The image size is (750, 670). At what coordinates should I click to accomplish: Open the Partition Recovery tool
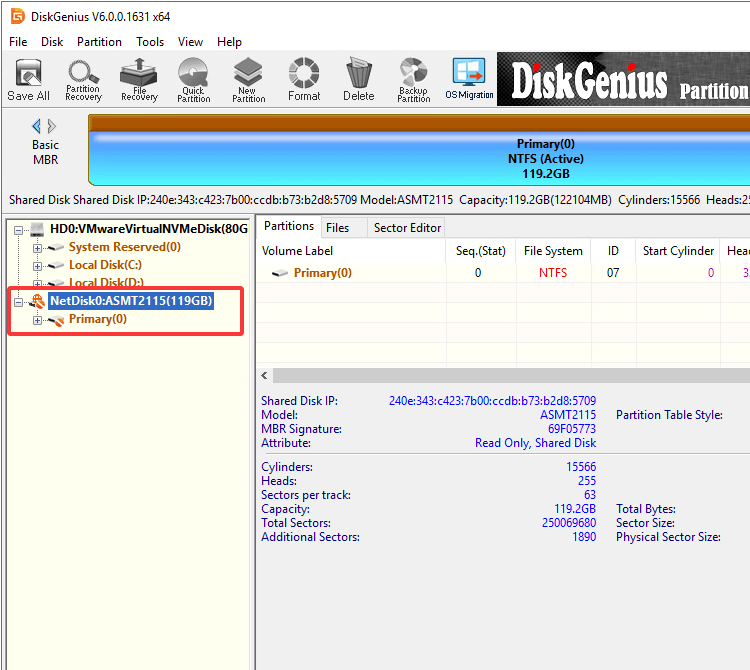(x=83, y=79)
